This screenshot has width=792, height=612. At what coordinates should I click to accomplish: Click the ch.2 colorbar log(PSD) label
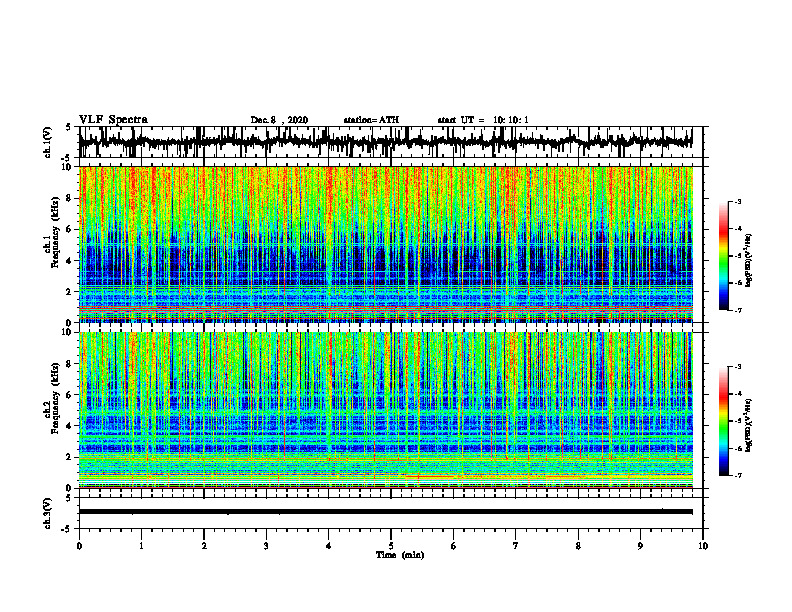[749, 425]
